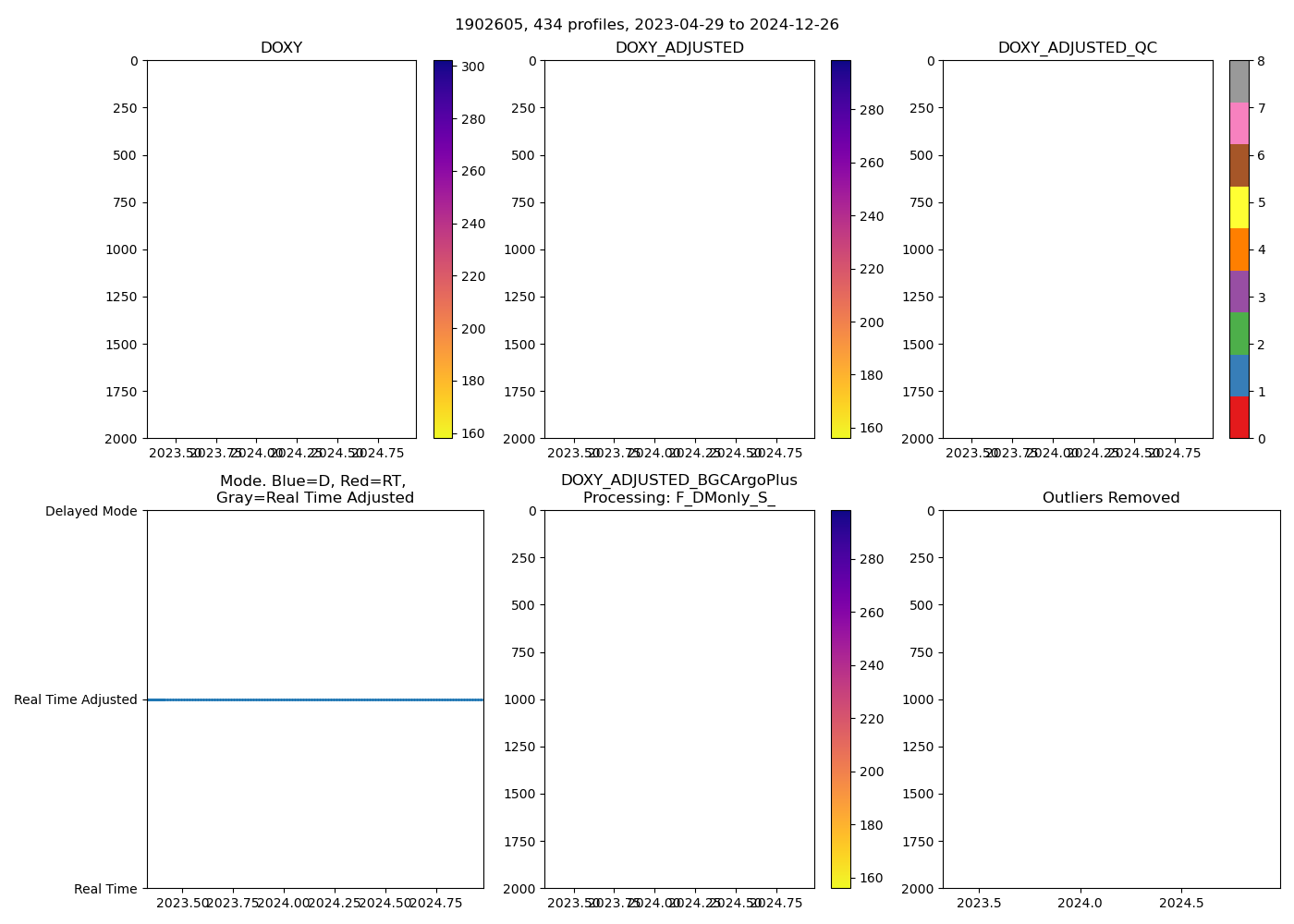
Task: Click the purple segment of the QC colorbar
Action: pos(1239,291)
